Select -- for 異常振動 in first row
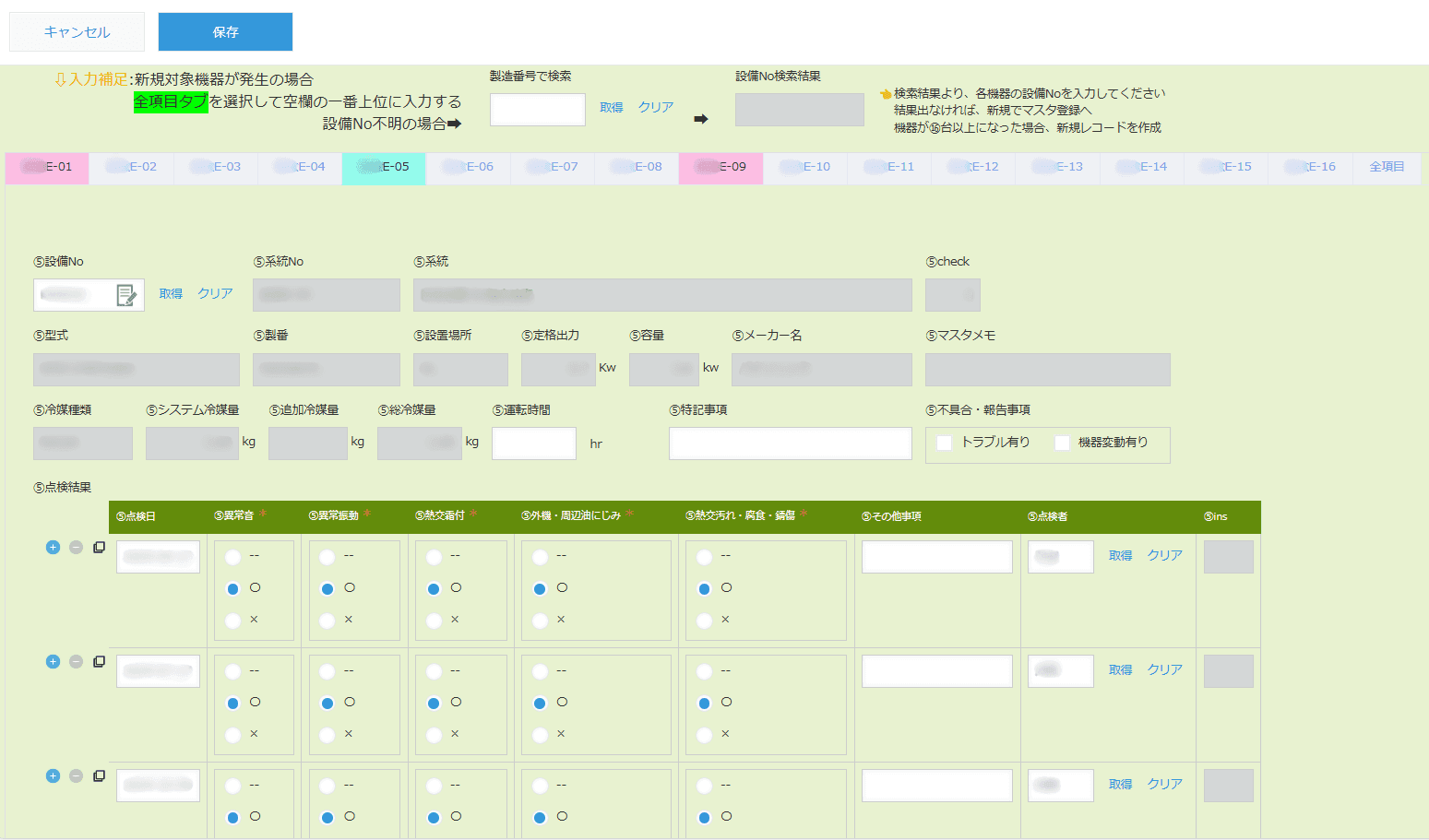The height and width of the screenshot is (840, 1429). coord(327,557)
